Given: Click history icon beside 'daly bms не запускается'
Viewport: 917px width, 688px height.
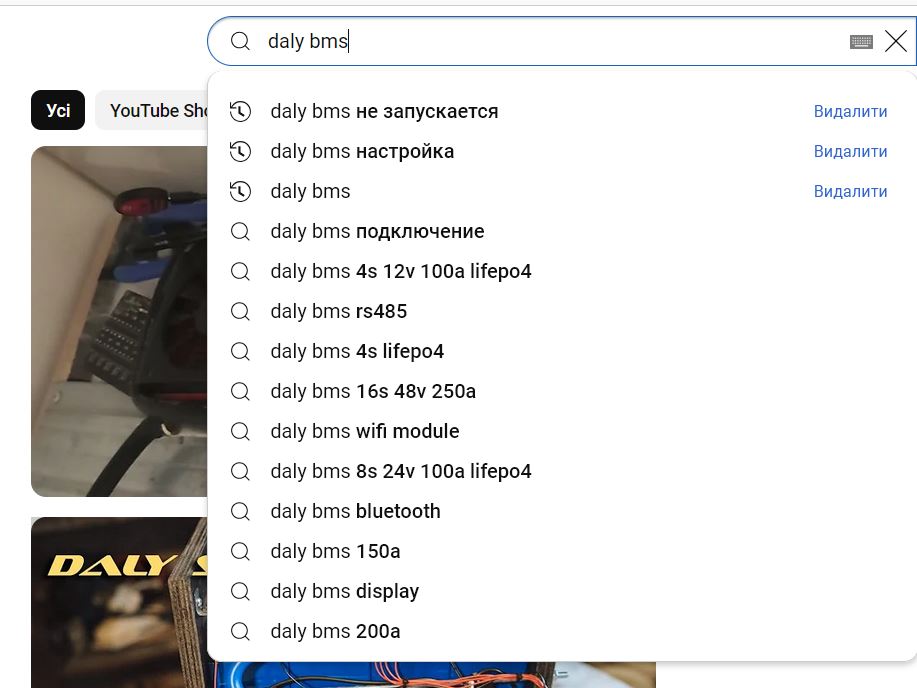Looking at the screenshot, I should click(240, 111).
